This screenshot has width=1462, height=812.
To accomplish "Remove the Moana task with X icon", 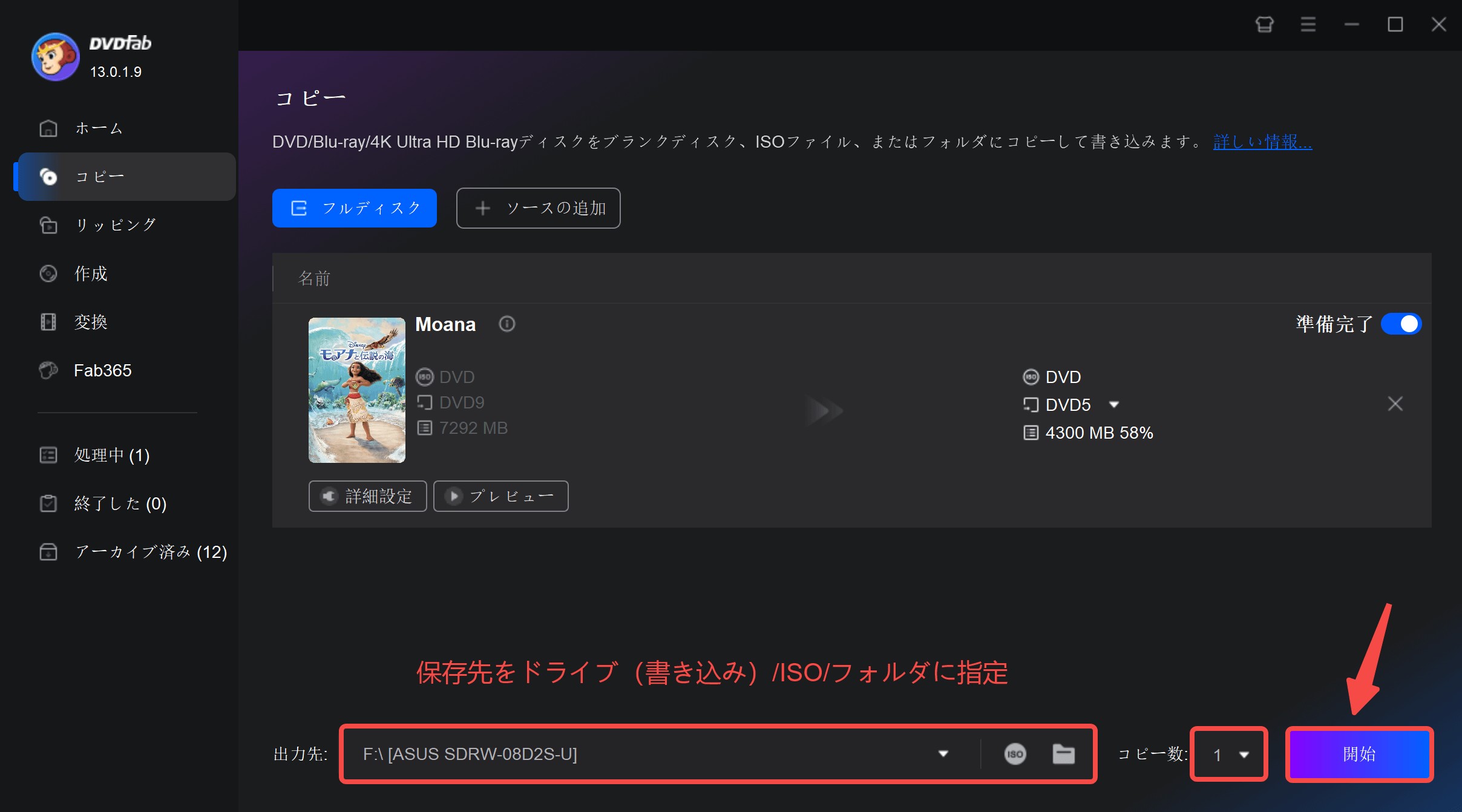I will tap(1395, 404).
